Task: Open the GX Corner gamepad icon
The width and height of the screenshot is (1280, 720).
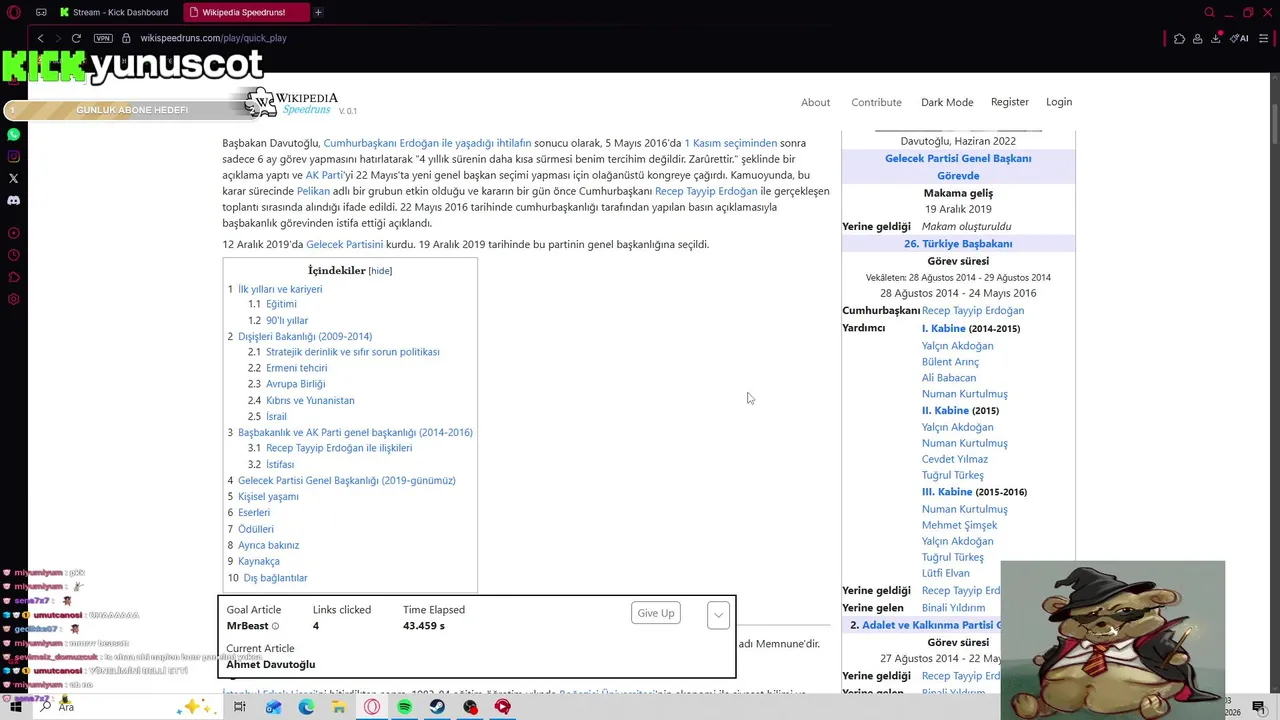Action: (41, 12)
